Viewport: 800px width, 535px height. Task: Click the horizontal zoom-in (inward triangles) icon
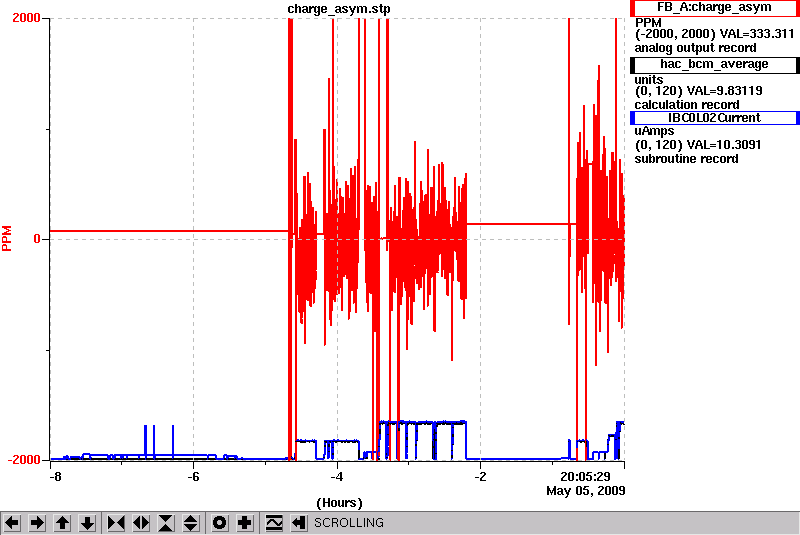click(116, 523)
